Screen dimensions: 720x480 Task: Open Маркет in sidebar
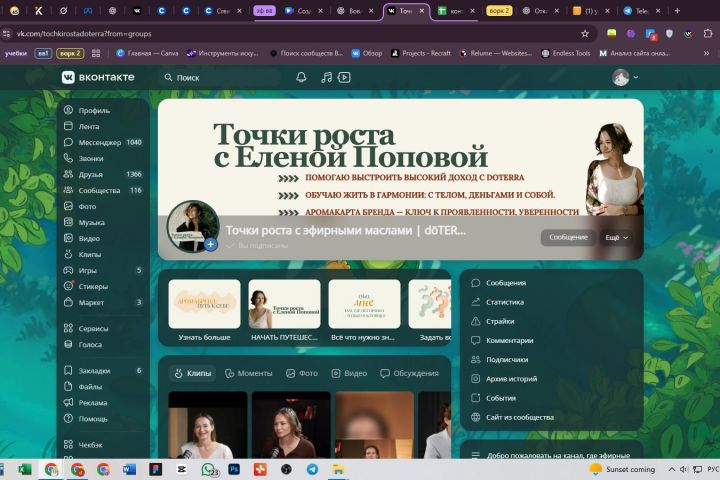(x=103, y=302)
